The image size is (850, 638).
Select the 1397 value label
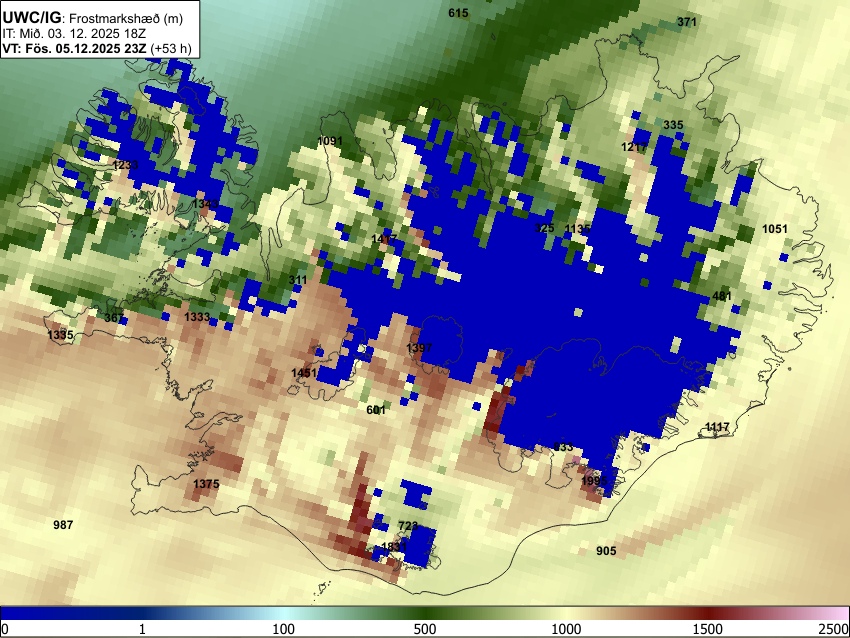[419, 347]
